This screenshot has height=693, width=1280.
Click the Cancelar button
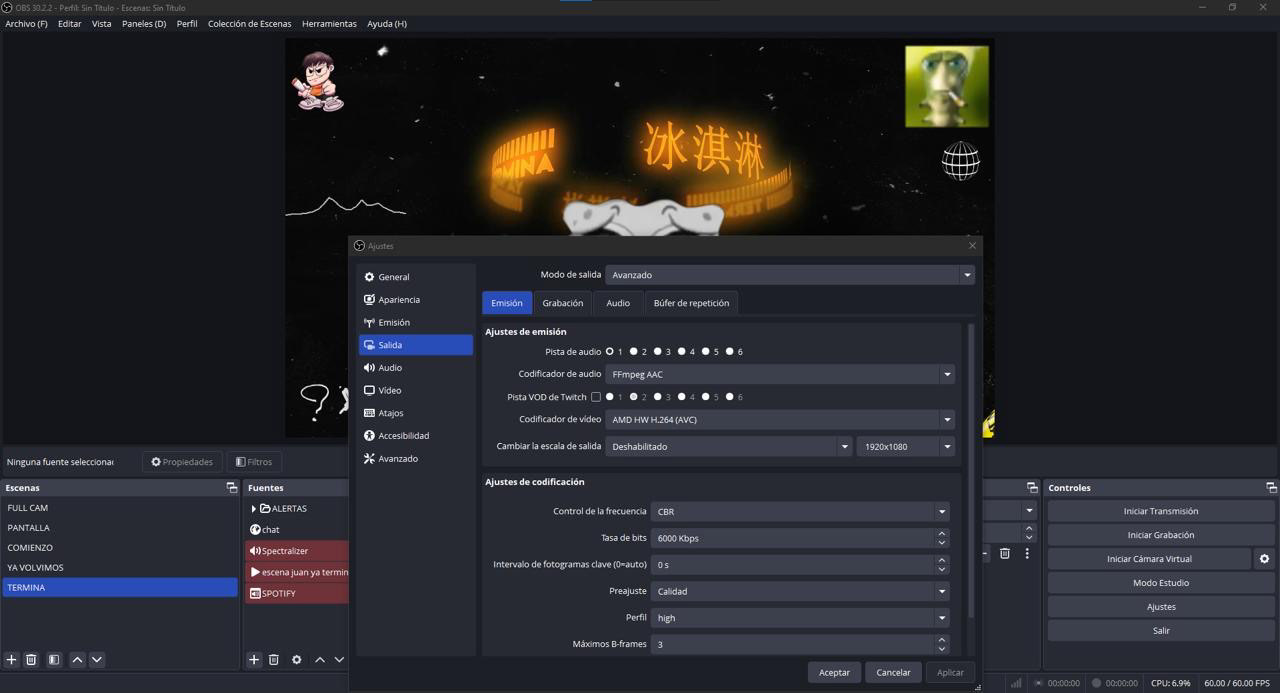click(x=893, y=673)
